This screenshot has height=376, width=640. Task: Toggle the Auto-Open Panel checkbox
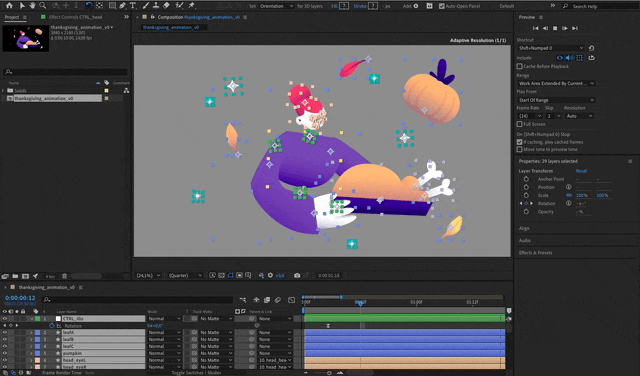pos(441,6)
